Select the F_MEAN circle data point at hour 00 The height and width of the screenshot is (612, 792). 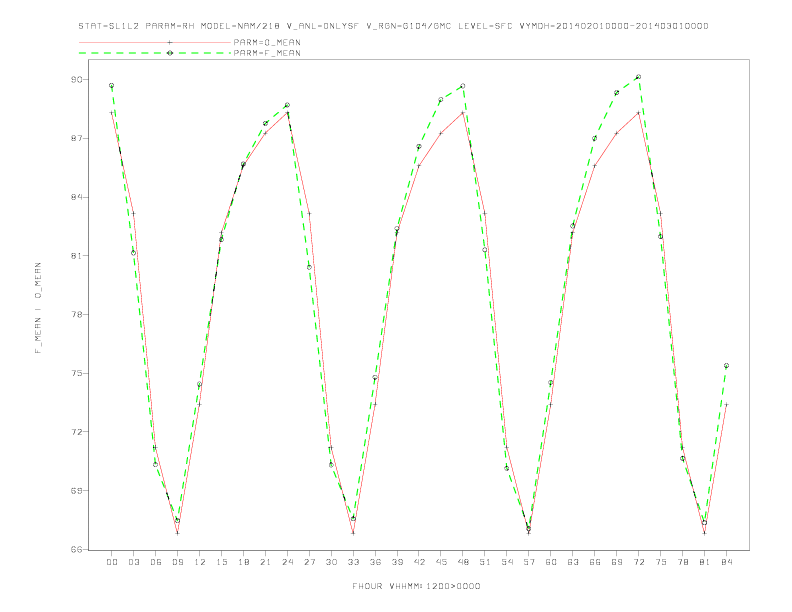[112, 86]
